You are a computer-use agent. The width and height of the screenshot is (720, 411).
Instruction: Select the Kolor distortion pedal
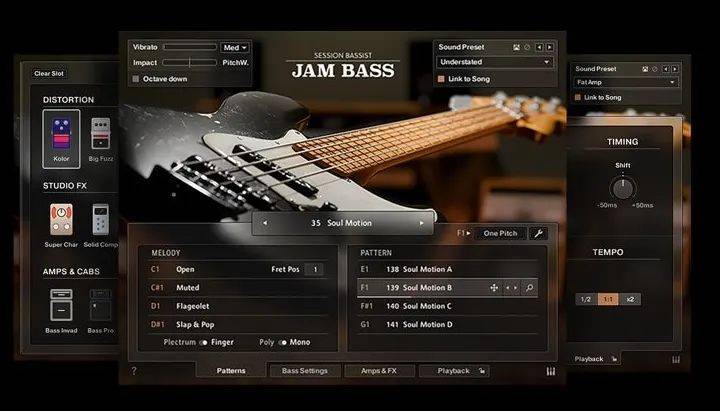pyautogui.click(x=61, y=139)
